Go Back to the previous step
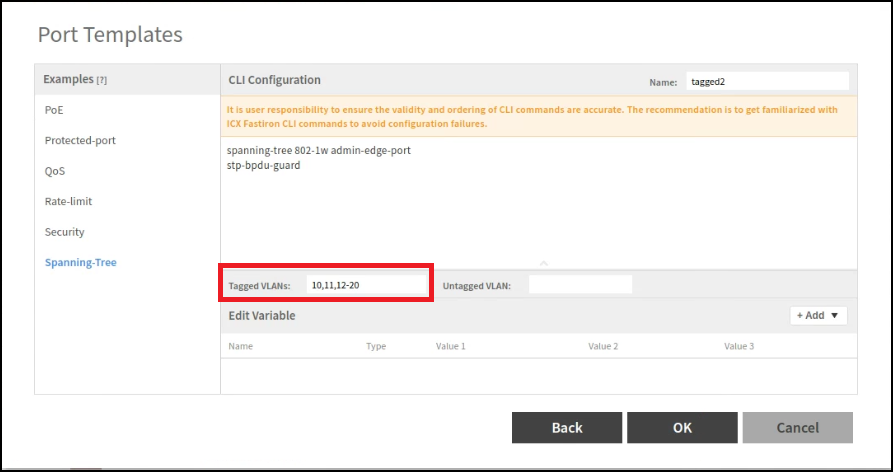 click(x=567, y=428)
